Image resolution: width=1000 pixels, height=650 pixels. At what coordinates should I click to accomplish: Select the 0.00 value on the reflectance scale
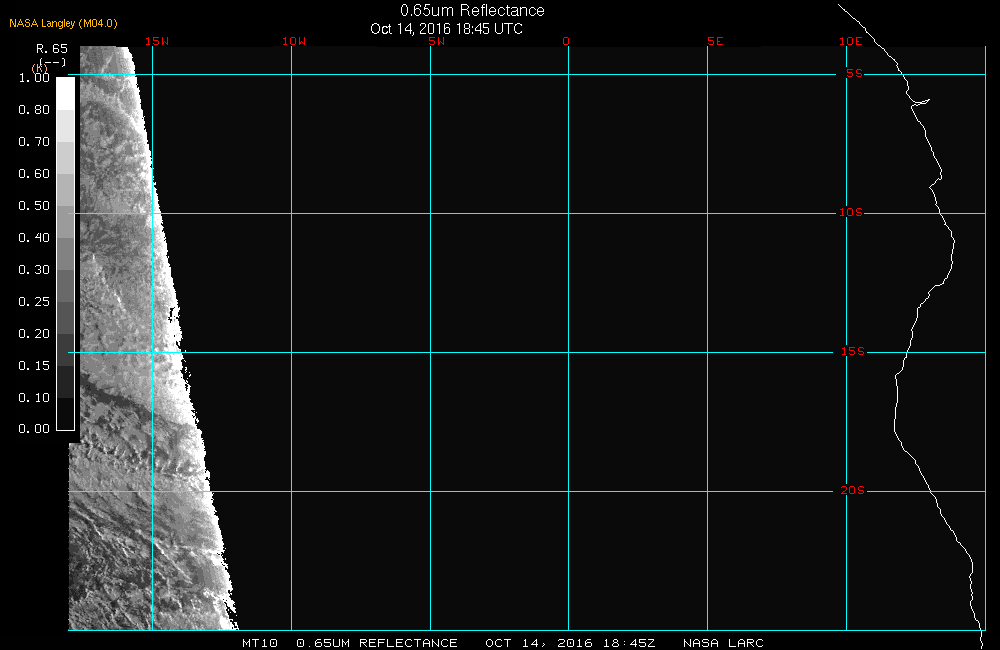34,429
